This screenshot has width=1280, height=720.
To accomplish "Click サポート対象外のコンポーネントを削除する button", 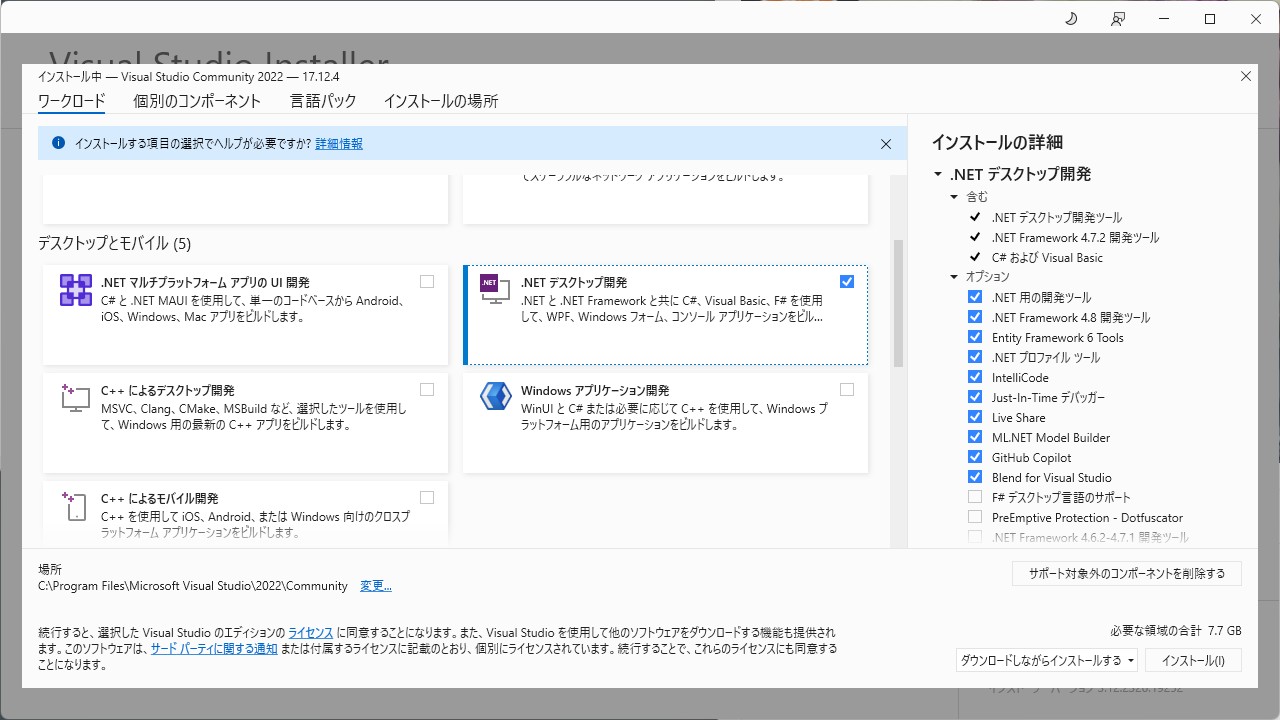I will (1127, 574).
